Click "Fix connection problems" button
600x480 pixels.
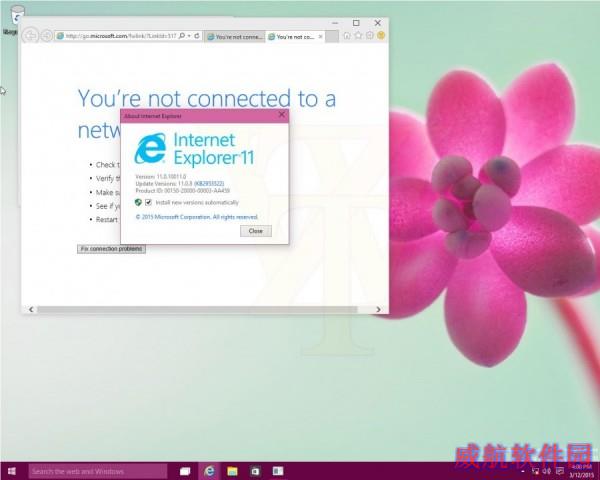(x=111, y=249)
